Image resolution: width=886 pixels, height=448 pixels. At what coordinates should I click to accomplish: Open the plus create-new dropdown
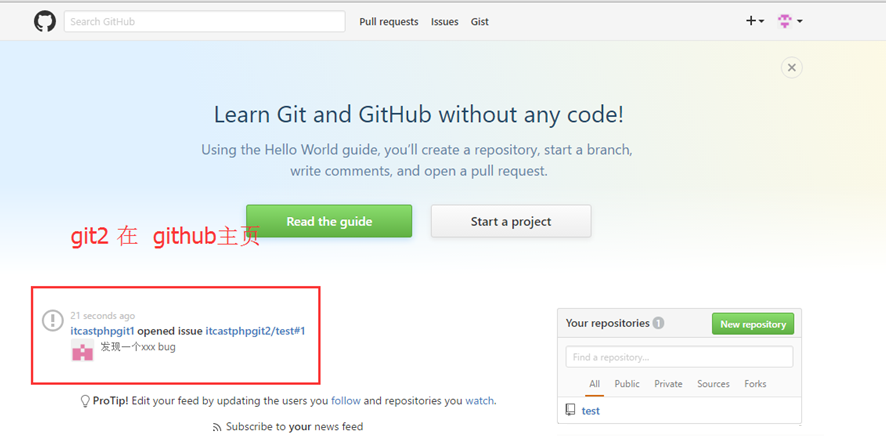coord(755,21)
